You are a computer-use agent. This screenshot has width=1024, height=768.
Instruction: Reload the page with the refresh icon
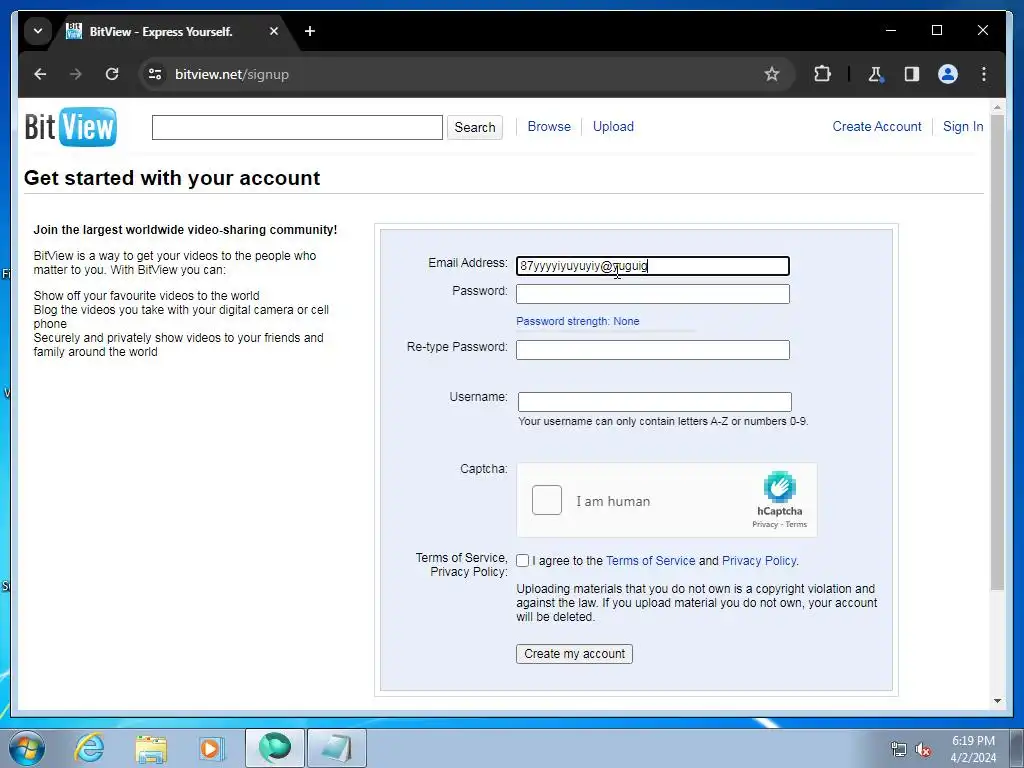click(112, 74)
